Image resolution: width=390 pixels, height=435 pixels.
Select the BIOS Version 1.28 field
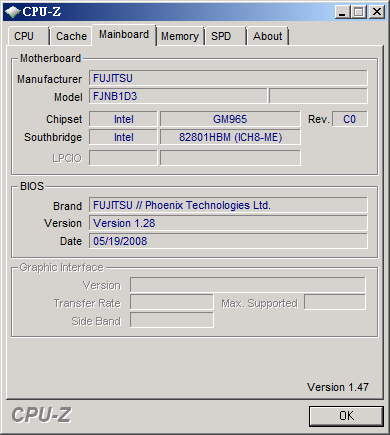[x=228, y=223]
